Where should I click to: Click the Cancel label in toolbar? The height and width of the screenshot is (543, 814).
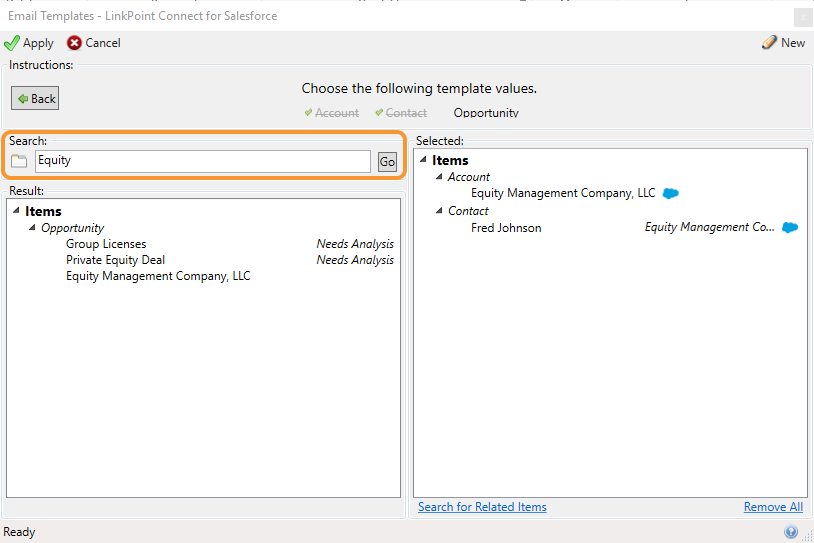coord(103,43)
